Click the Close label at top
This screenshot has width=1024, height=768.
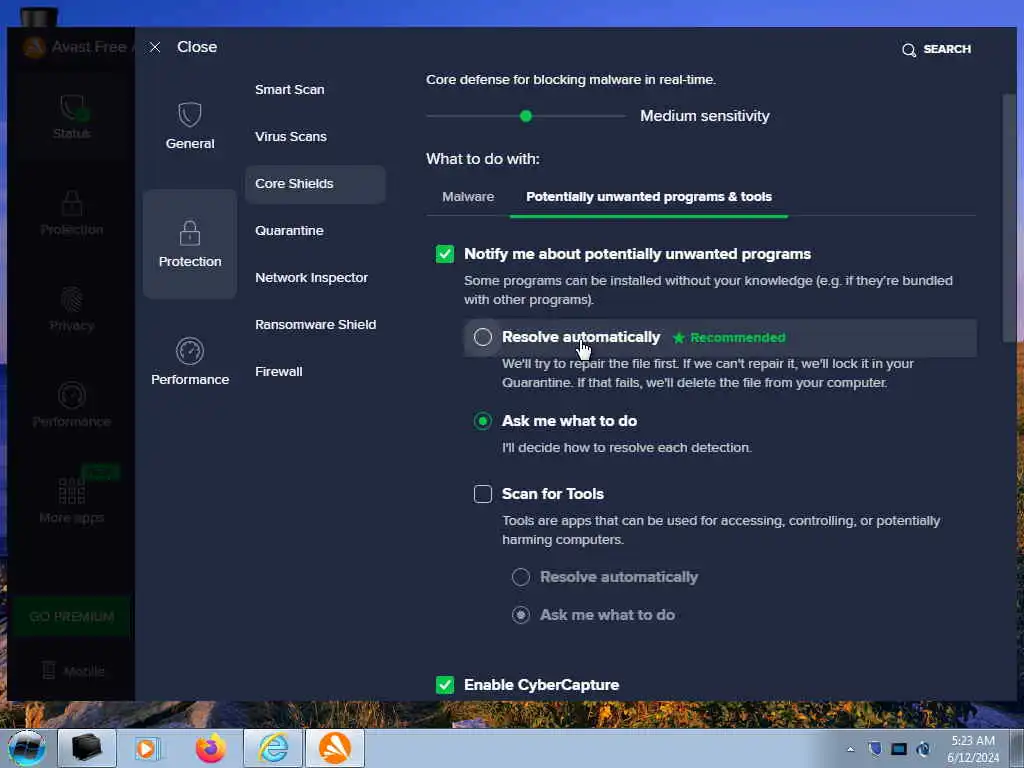(x=197, y=47)
